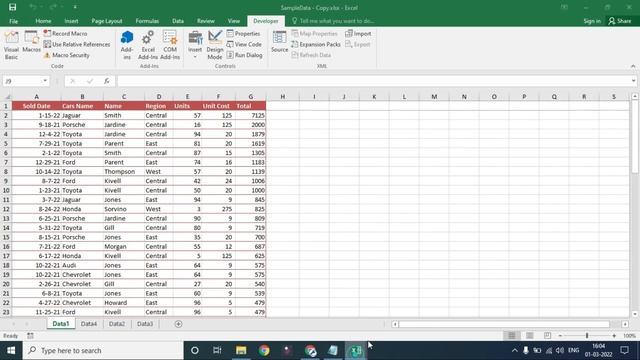Start Record Macro
The height and width of the screenshot is (360, 640).
coord(65,33)
